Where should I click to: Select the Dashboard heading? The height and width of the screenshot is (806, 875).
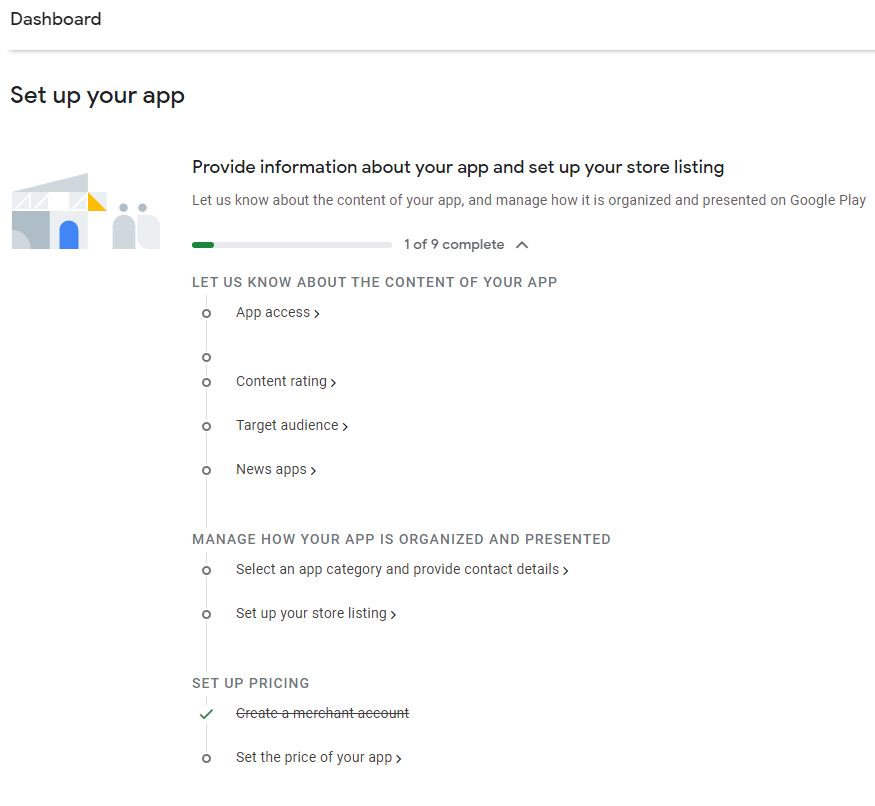pyautogui.click(x=55, y=19)
